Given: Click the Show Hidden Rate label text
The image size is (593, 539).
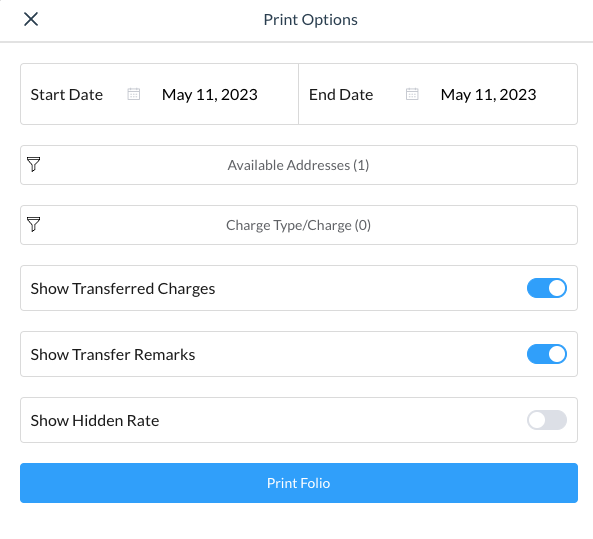Looking at the screenshot, I should pos(95,420).
